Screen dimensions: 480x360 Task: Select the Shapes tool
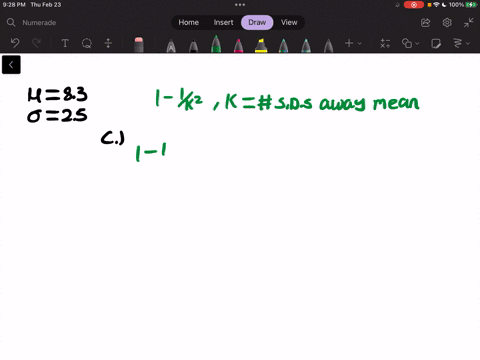point(407,43)
